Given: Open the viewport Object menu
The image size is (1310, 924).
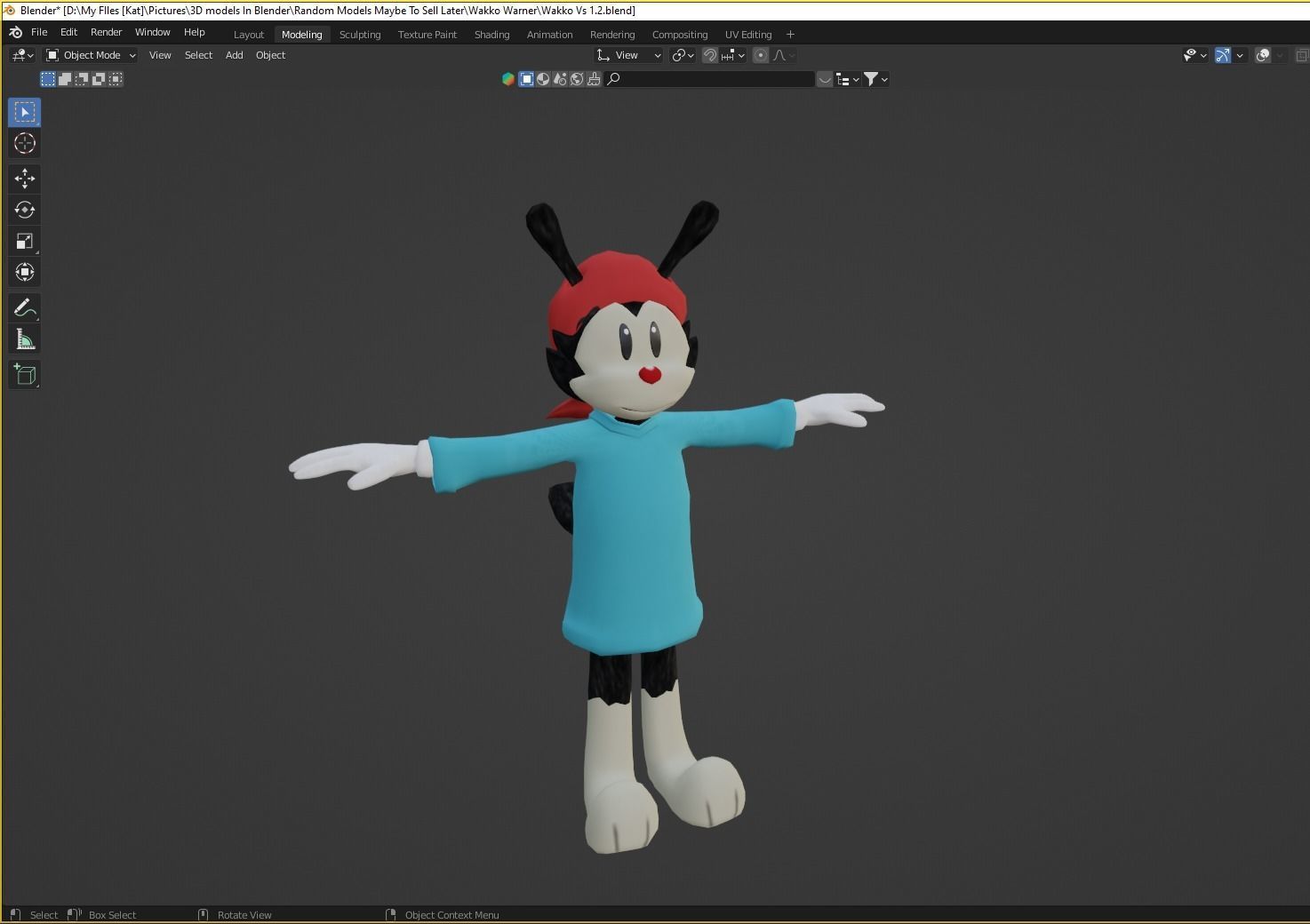Looking at the screenshot, I should (270, 55).
